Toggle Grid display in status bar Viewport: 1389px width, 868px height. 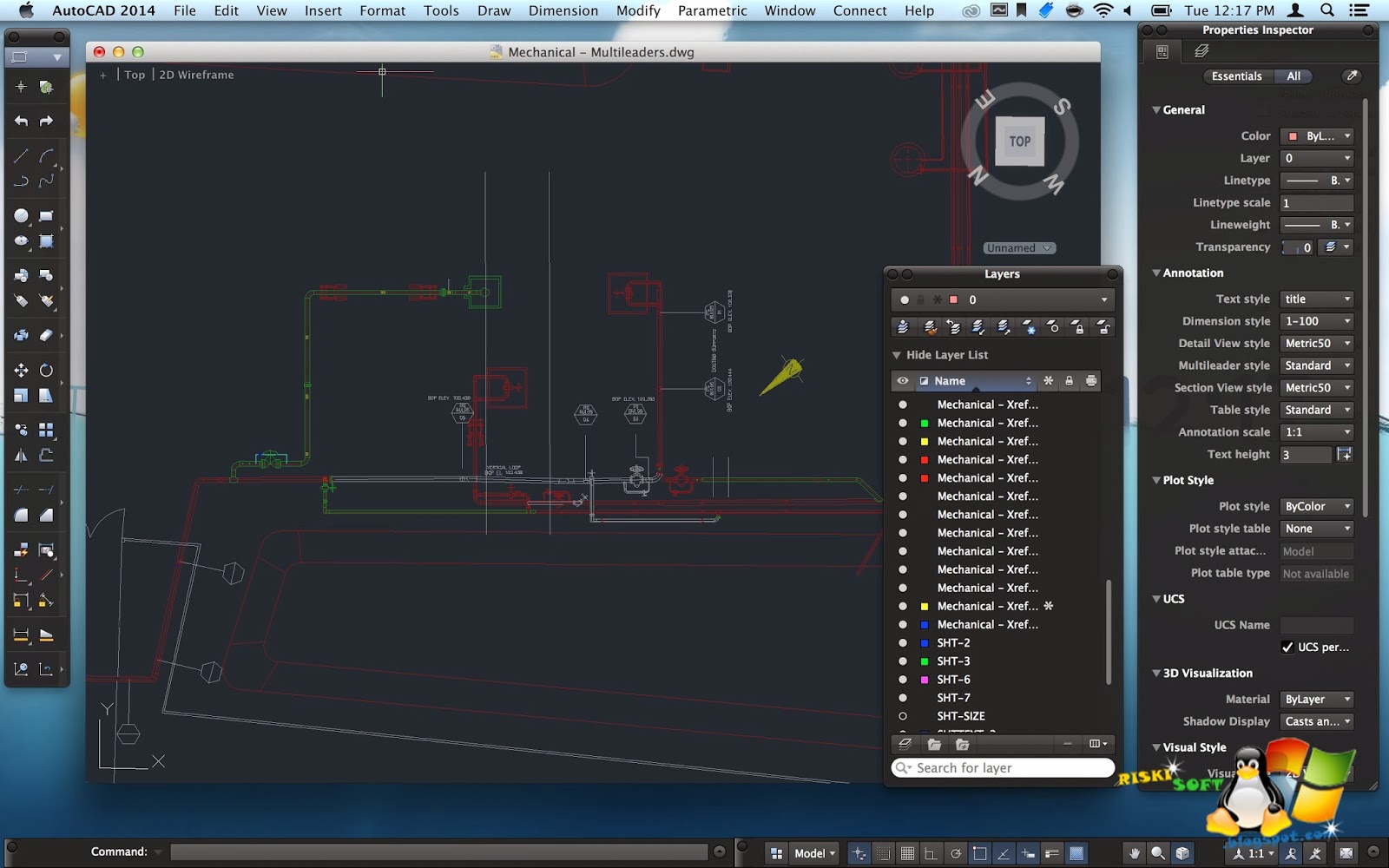(907, 853)
